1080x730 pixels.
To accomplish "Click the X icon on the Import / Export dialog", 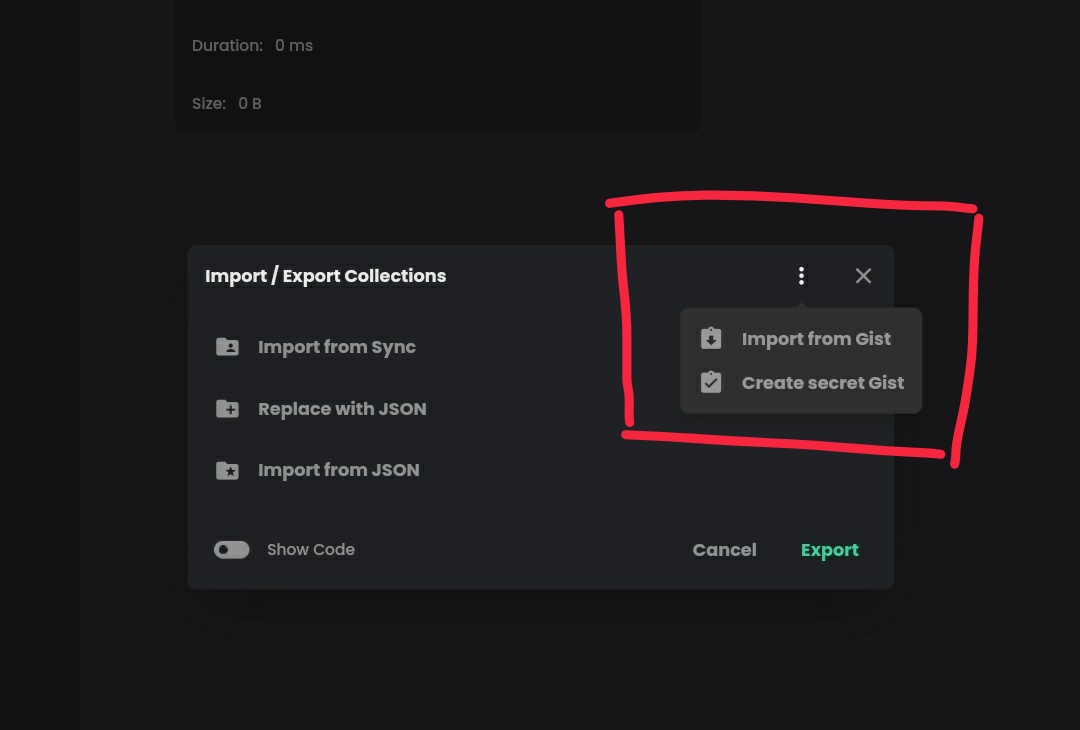I will [863, 275].
